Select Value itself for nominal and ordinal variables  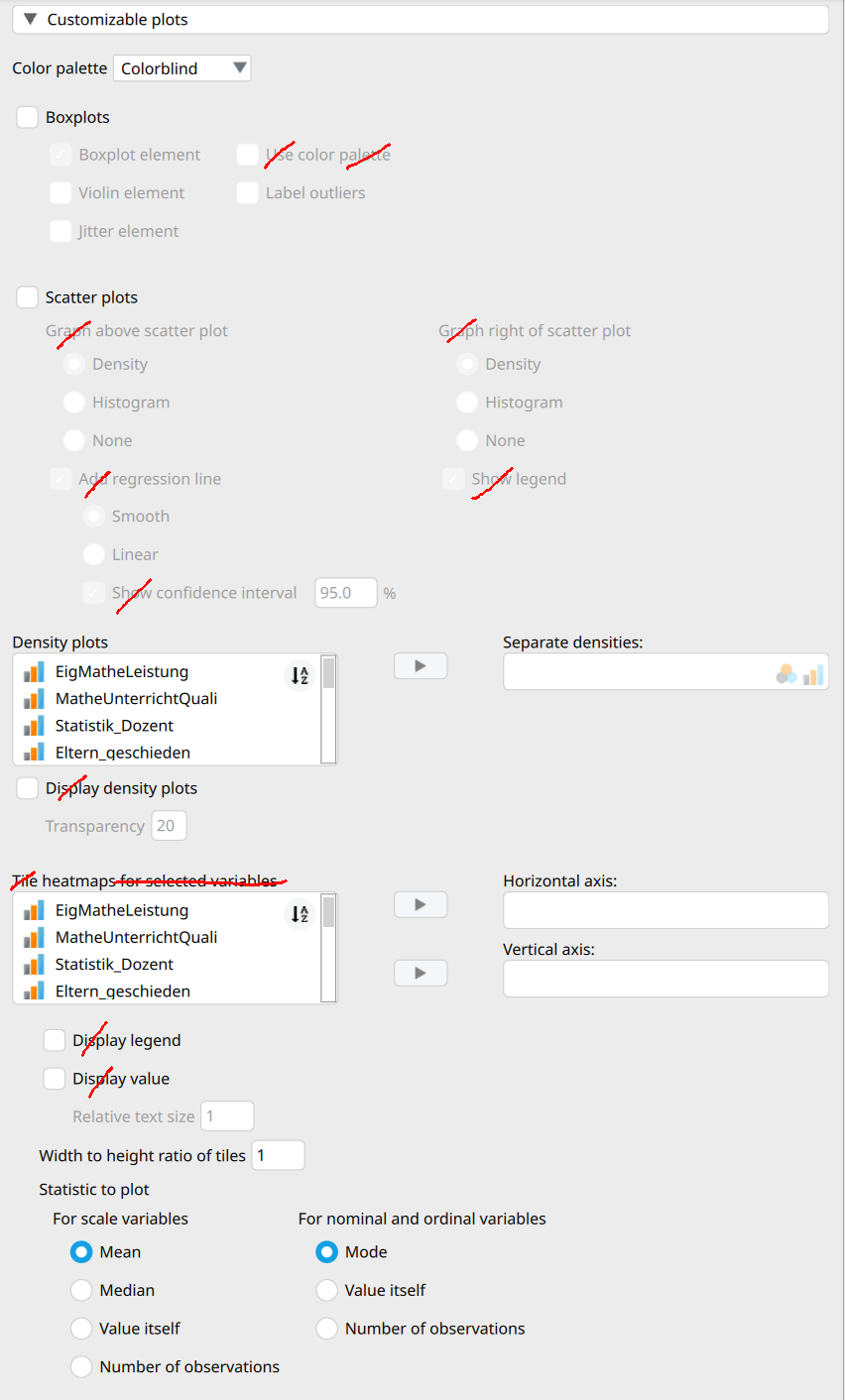point(326,1290)
